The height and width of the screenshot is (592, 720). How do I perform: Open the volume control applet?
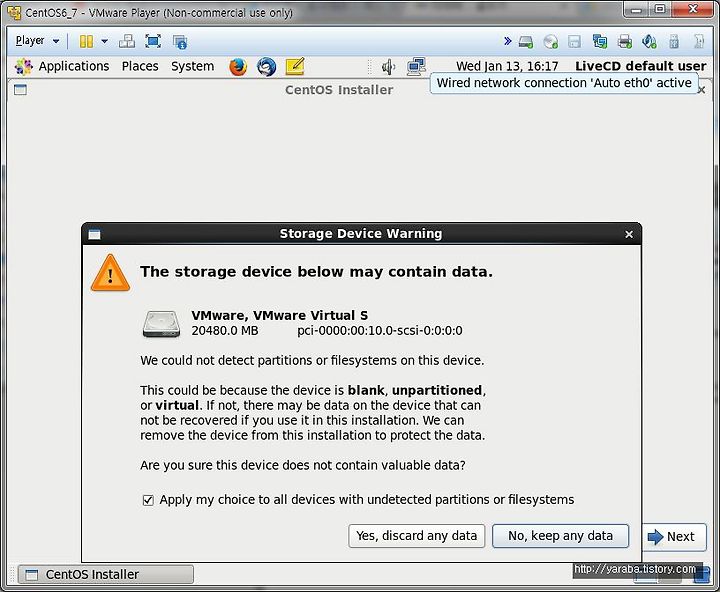pos(388,67)
